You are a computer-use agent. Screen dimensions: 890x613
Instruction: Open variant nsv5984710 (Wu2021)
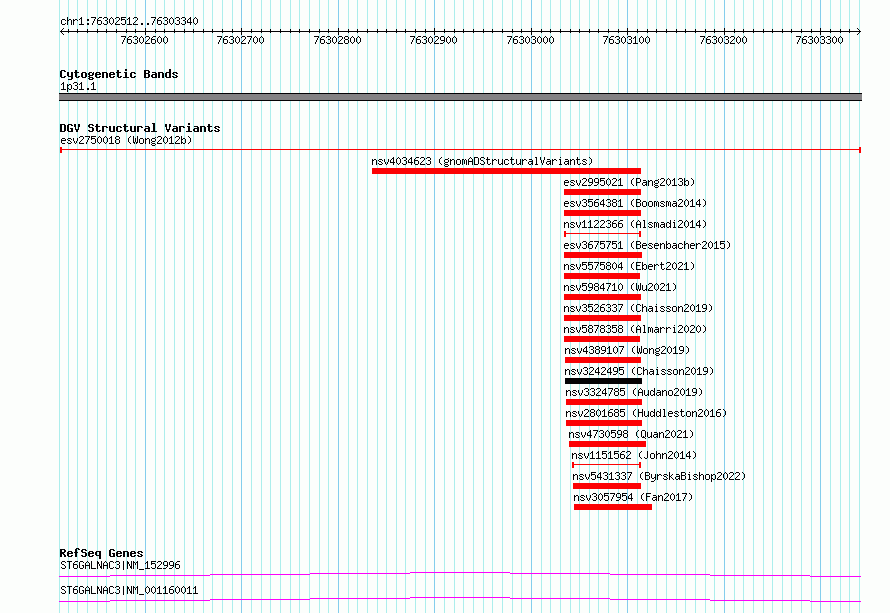coord(620,287)
